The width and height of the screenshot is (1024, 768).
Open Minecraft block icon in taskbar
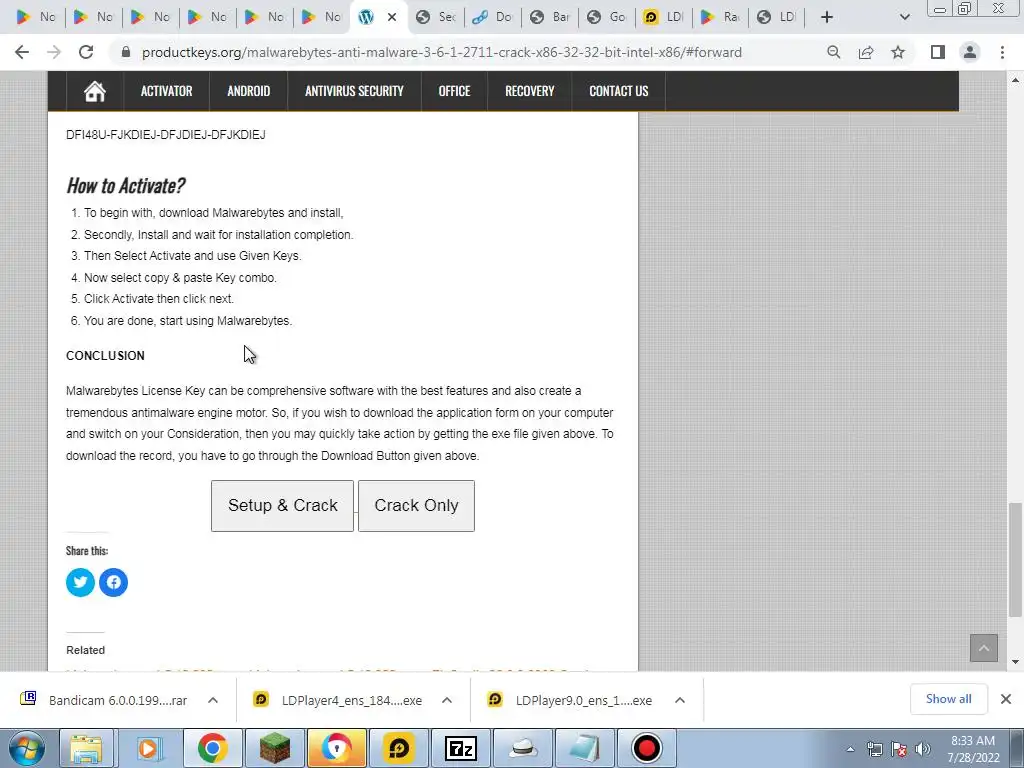coord(274,748)
